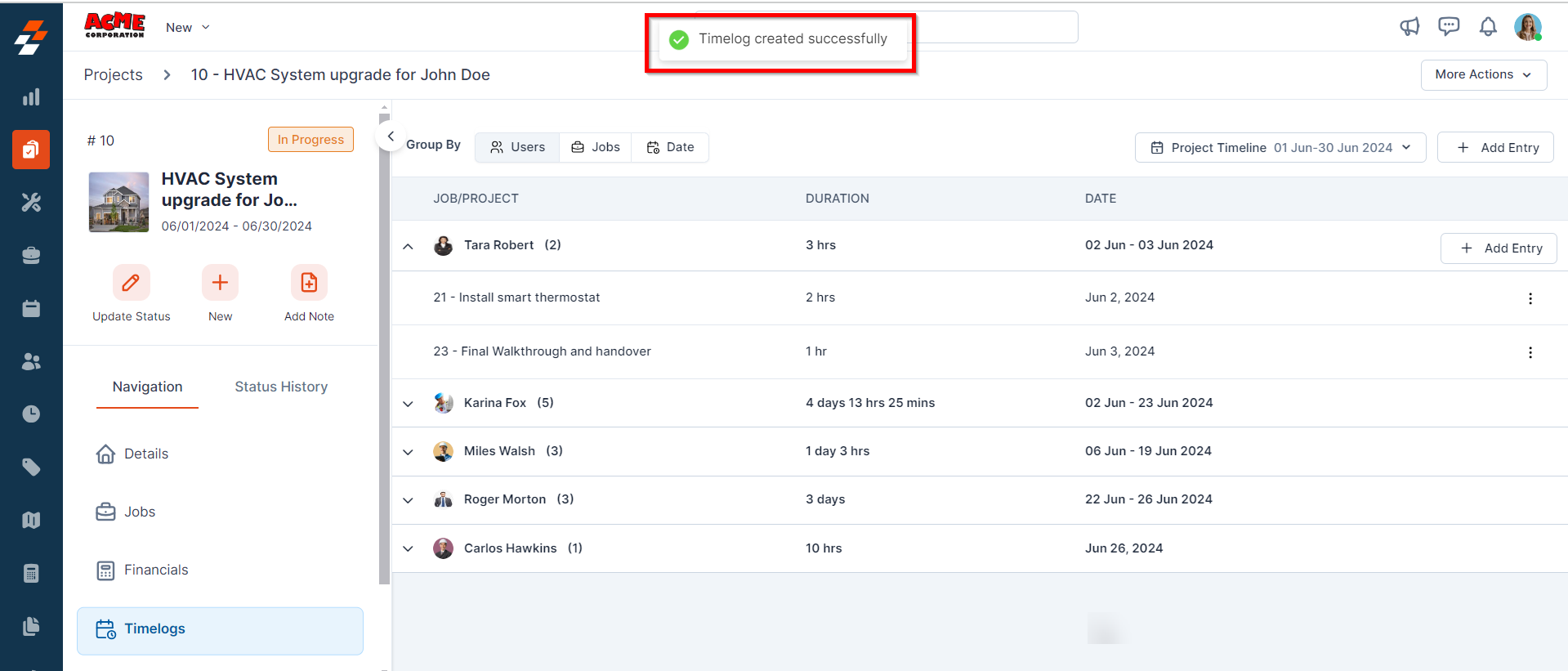Open the notifications bell

click(x=1488, y=27)
